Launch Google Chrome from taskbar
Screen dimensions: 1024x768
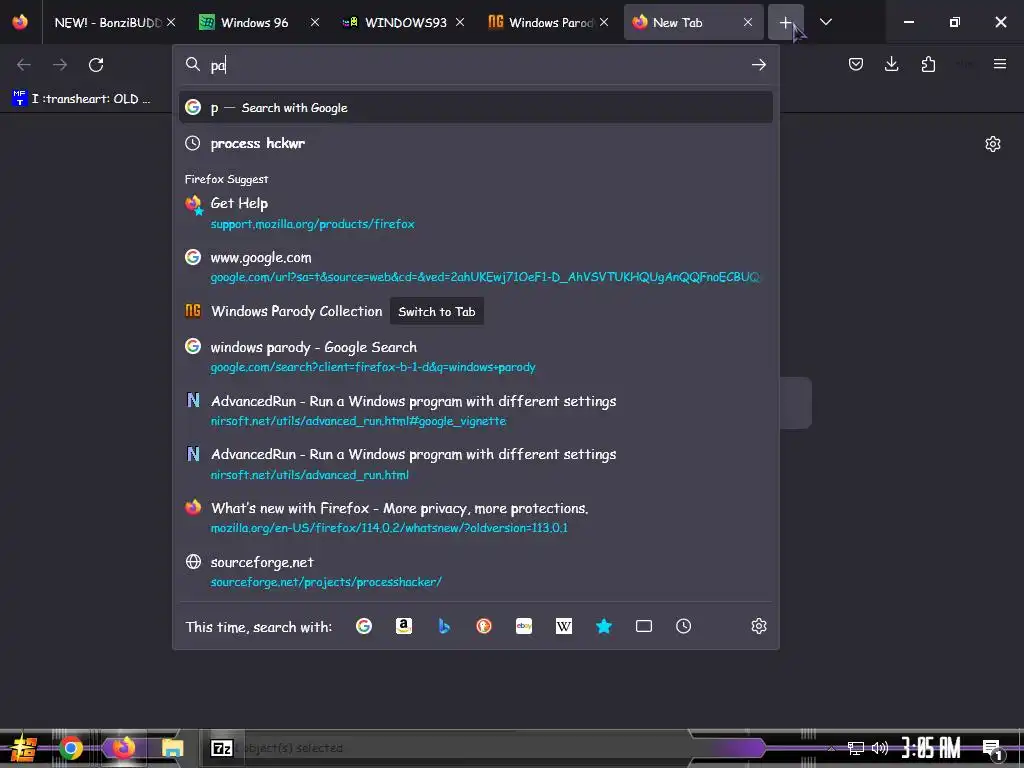[71, 748]
